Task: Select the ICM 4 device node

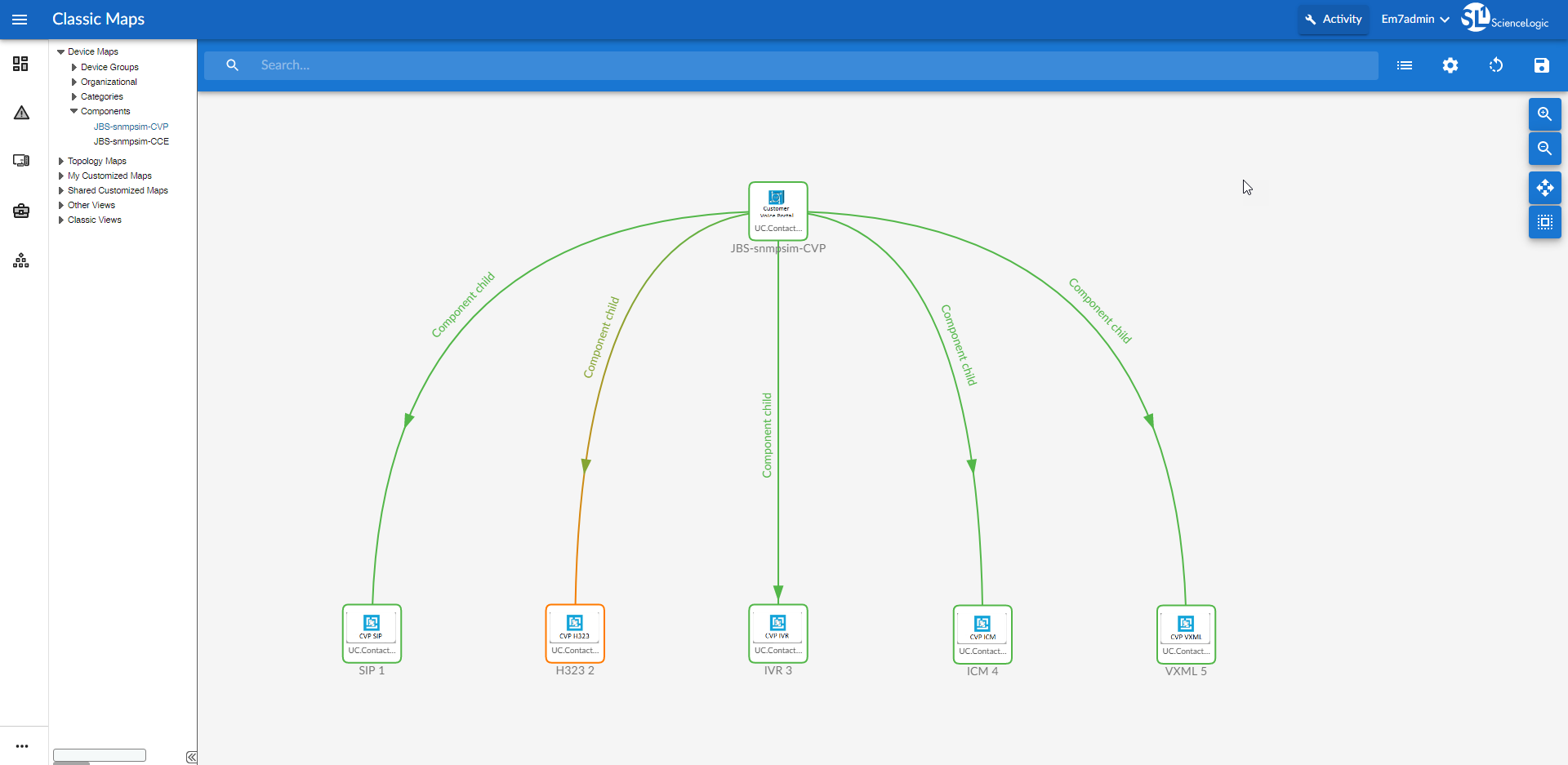Action: (x=982, y=634)
